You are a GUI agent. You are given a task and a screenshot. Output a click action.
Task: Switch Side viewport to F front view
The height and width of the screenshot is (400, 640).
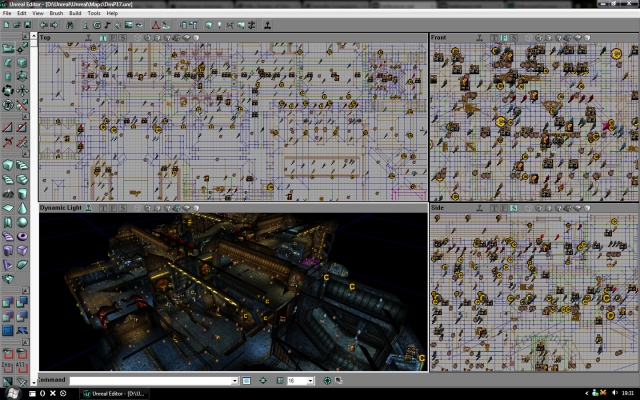pyautogui.click(x=504, y=208)
